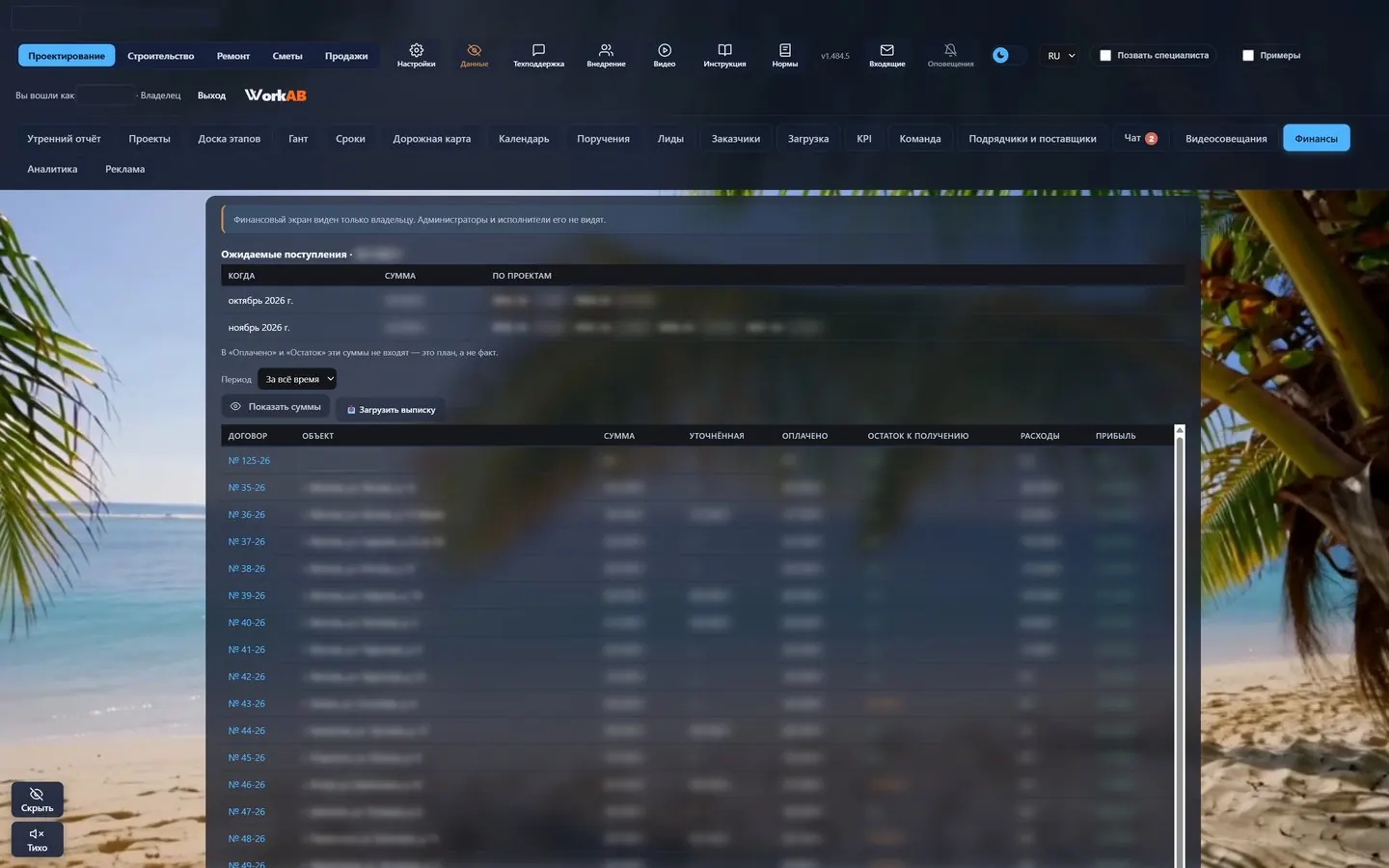
Task: Tick the Примеры checkbox
Action: tap(1248, 56)
